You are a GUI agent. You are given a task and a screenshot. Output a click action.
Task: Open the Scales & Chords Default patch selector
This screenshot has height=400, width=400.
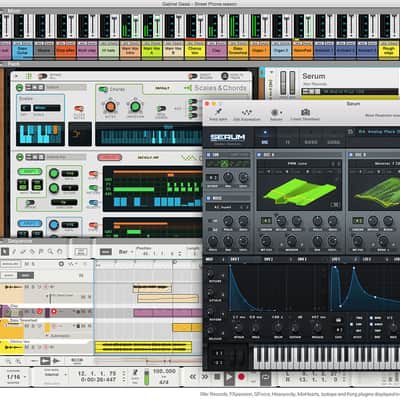(x=162, y=88)
